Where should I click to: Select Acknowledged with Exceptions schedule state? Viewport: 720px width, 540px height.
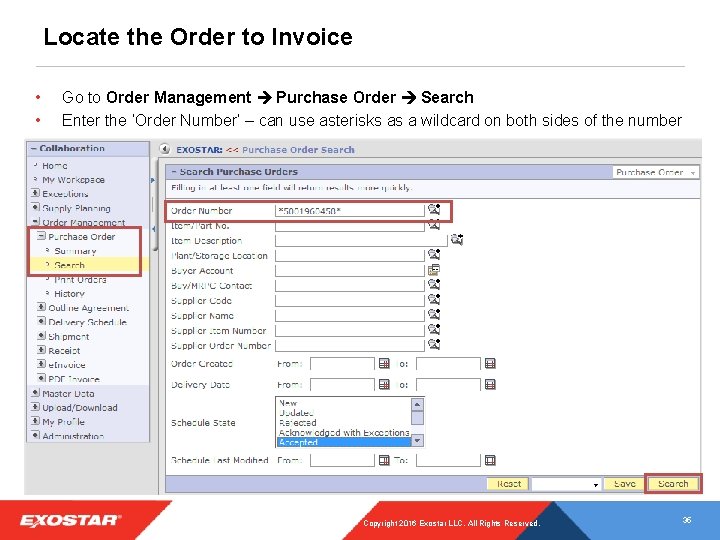[344, 433]
